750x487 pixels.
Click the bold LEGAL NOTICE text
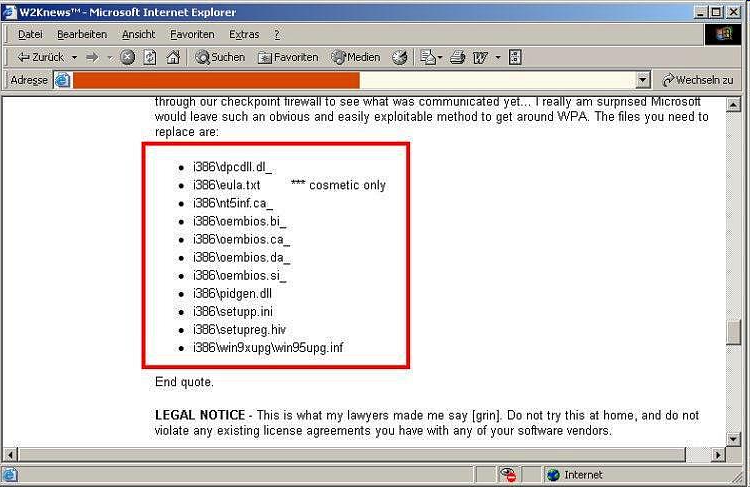(200, 415)
